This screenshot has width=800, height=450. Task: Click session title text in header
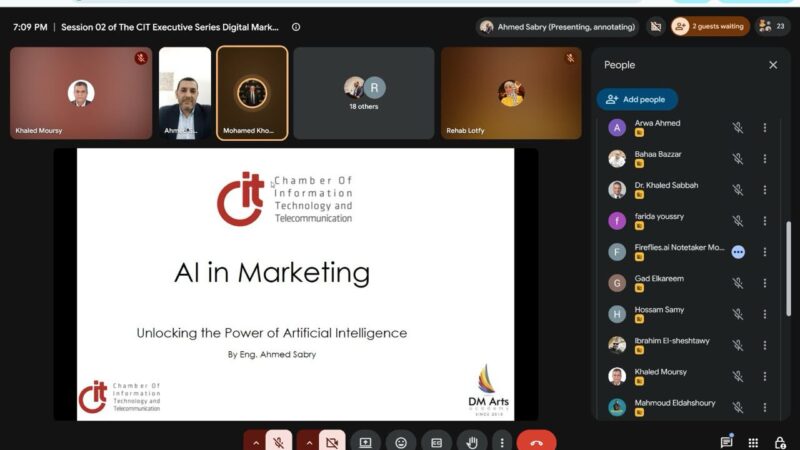coord(170,27)
